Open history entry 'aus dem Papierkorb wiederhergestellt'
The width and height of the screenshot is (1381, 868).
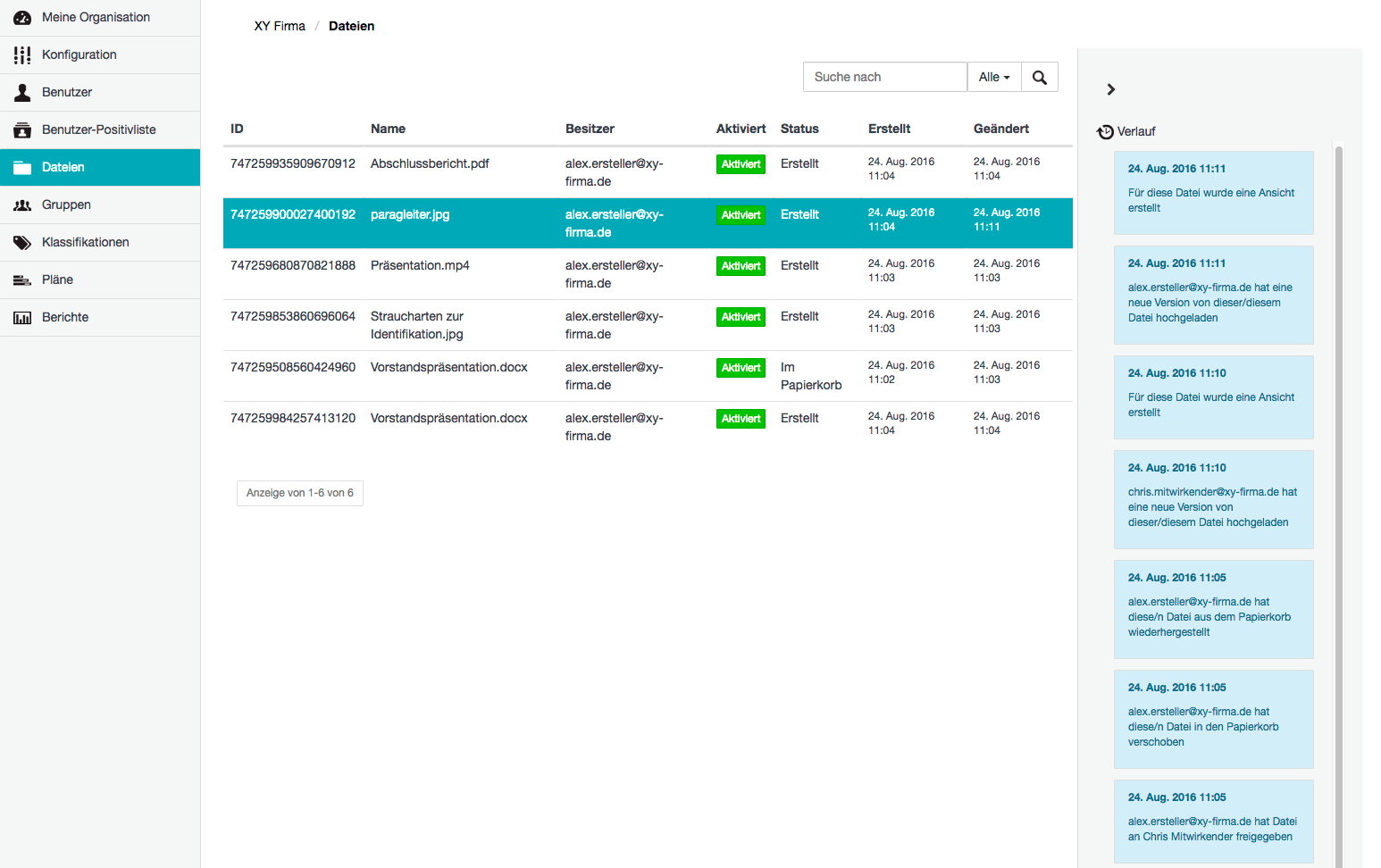(x=1213, y=609)
